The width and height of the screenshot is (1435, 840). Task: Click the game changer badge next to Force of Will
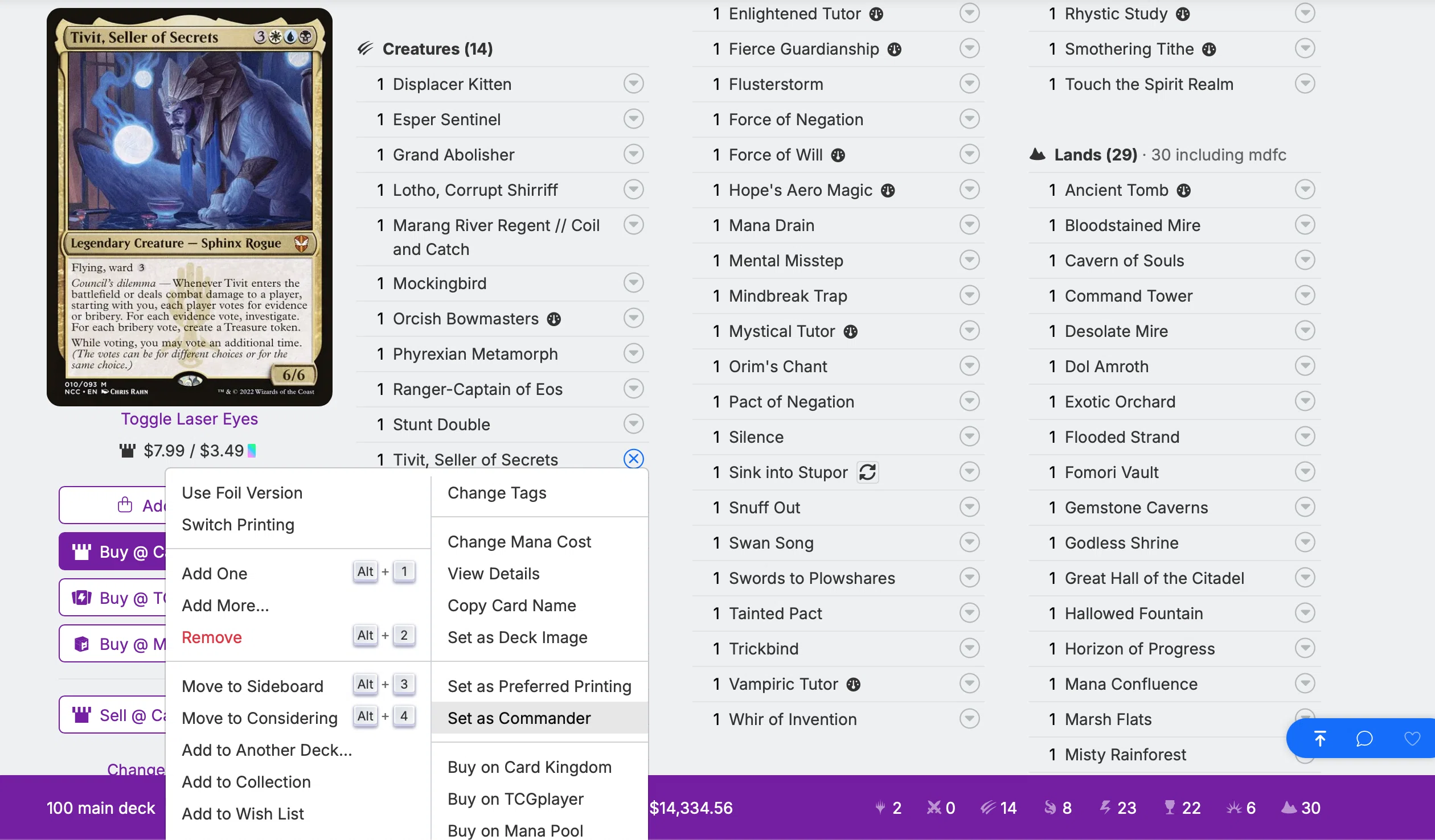838,155
